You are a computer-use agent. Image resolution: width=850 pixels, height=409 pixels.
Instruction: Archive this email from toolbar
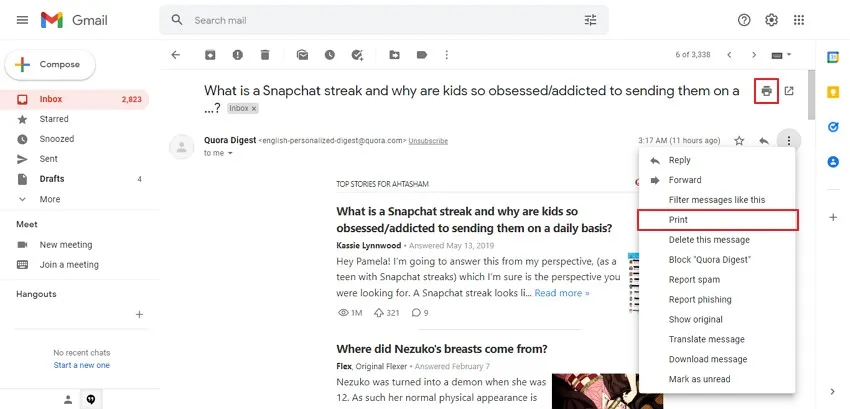coord(210,55)
